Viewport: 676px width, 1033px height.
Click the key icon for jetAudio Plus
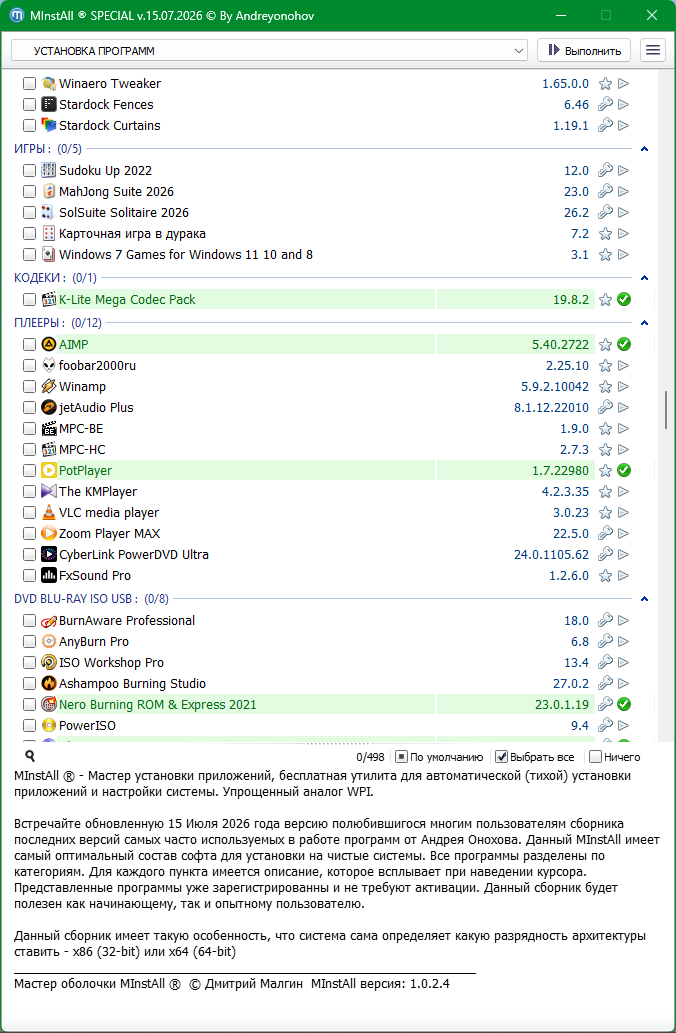605,407
